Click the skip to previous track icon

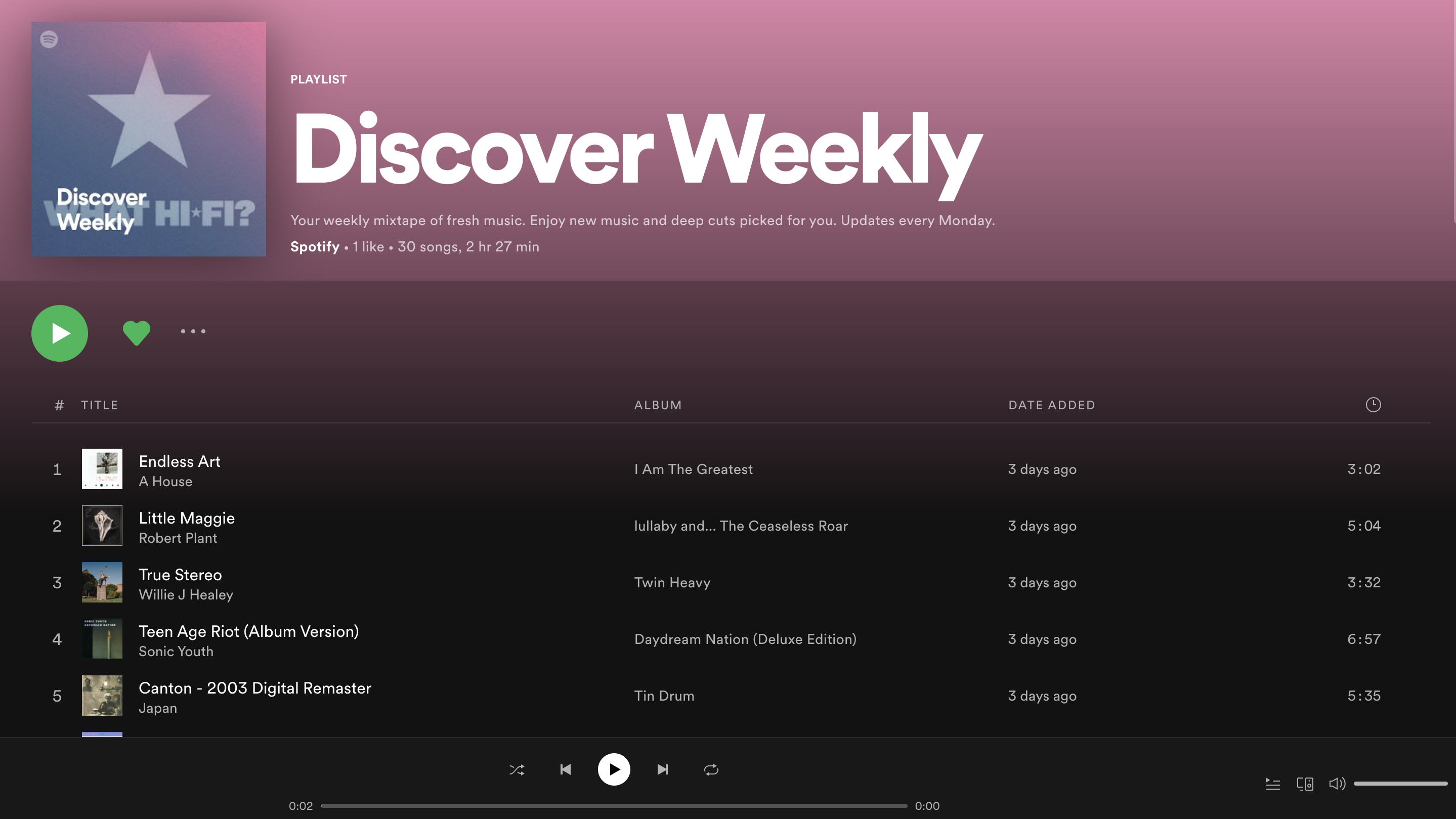[565, 769]
